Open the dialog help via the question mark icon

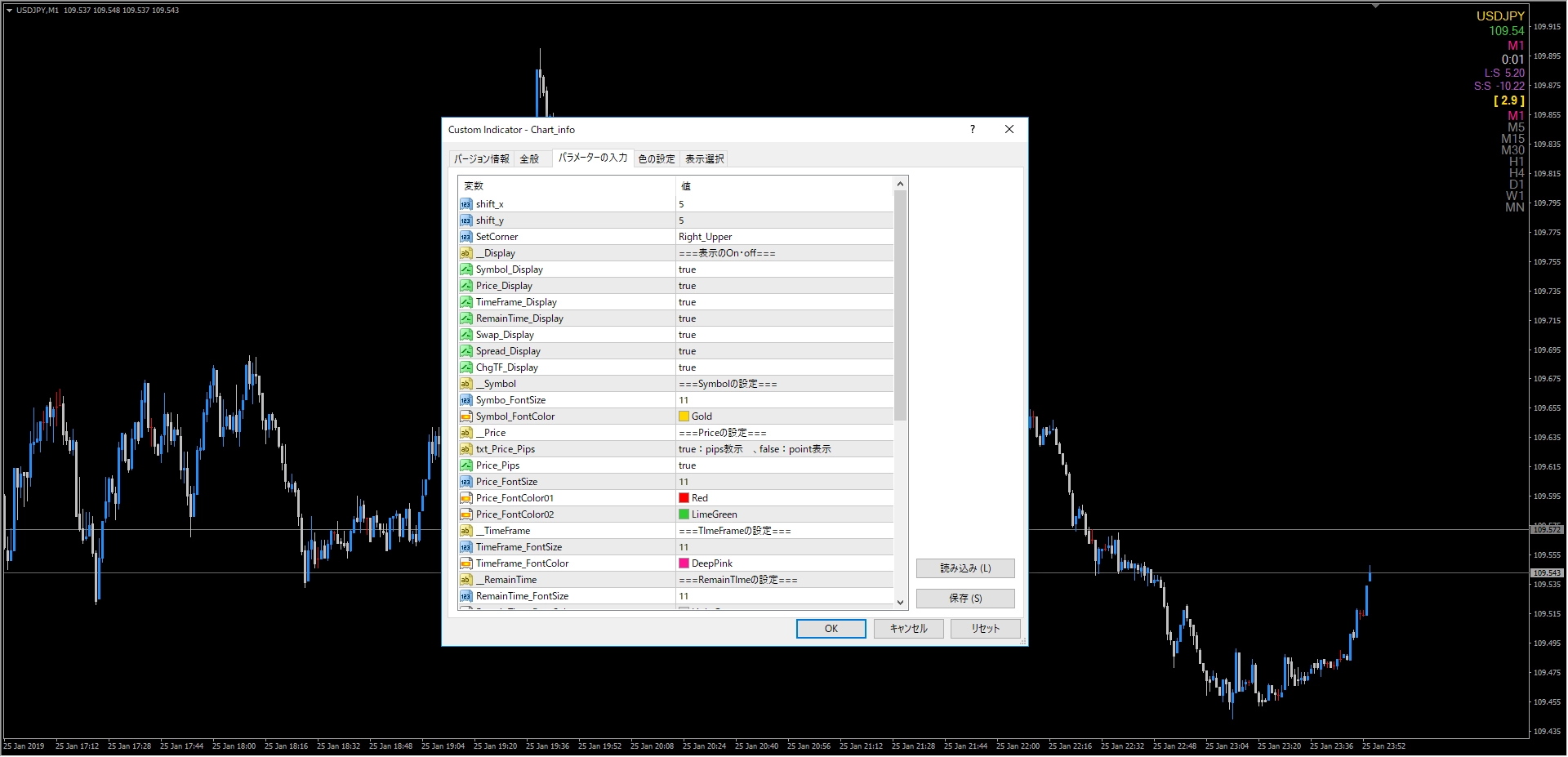pos(972,129)
